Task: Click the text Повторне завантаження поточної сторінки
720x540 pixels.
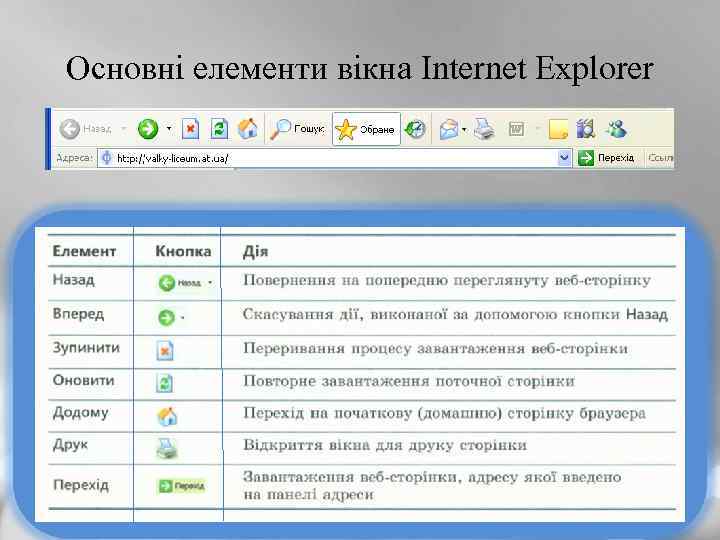Action: 409,382
